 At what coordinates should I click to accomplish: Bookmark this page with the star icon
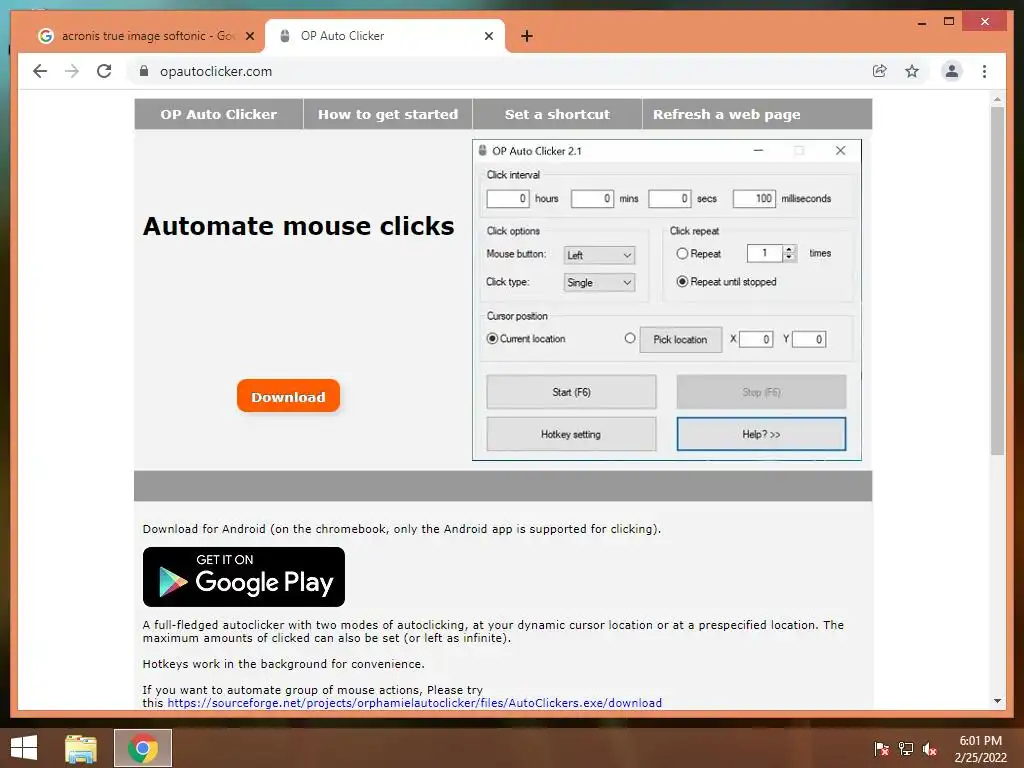click(x=912, y=71)
